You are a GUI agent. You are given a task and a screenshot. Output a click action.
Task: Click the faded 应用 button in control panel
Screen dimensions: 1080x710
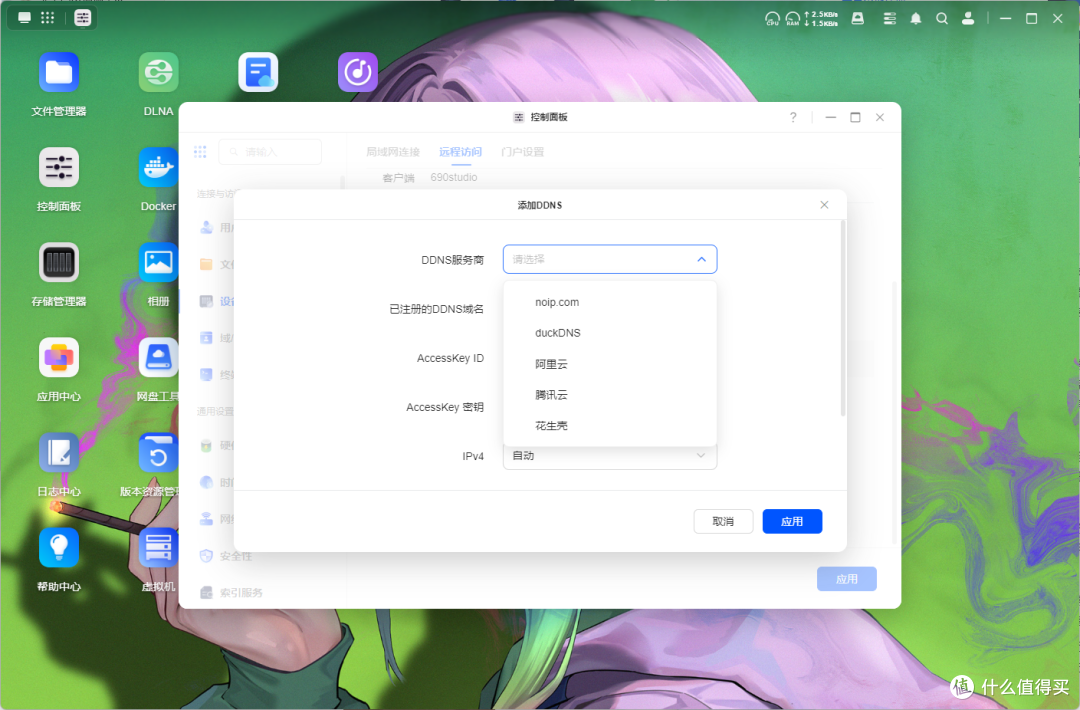[847, 579]
